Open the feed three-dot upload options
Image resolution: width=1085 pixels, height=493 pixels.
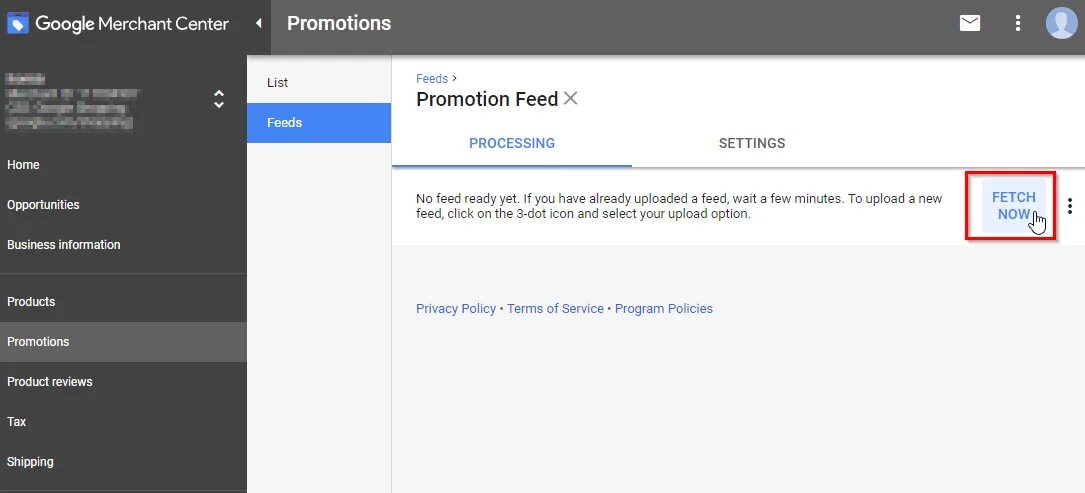coord(1070,206)
